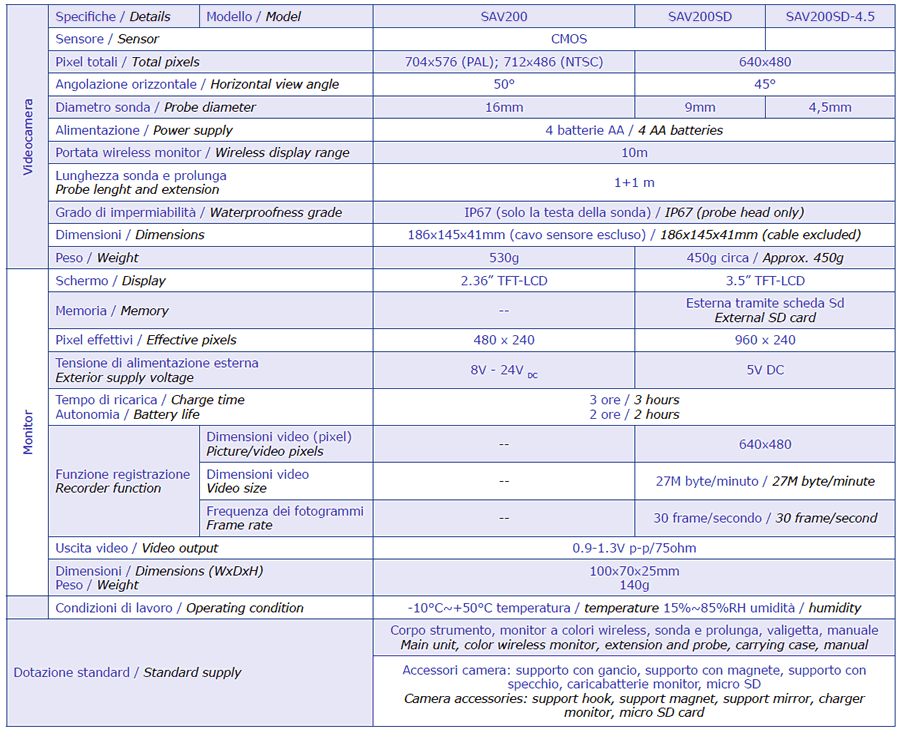
Task: Click the 4 AA batteries power supply value
Action: [634, 130]
